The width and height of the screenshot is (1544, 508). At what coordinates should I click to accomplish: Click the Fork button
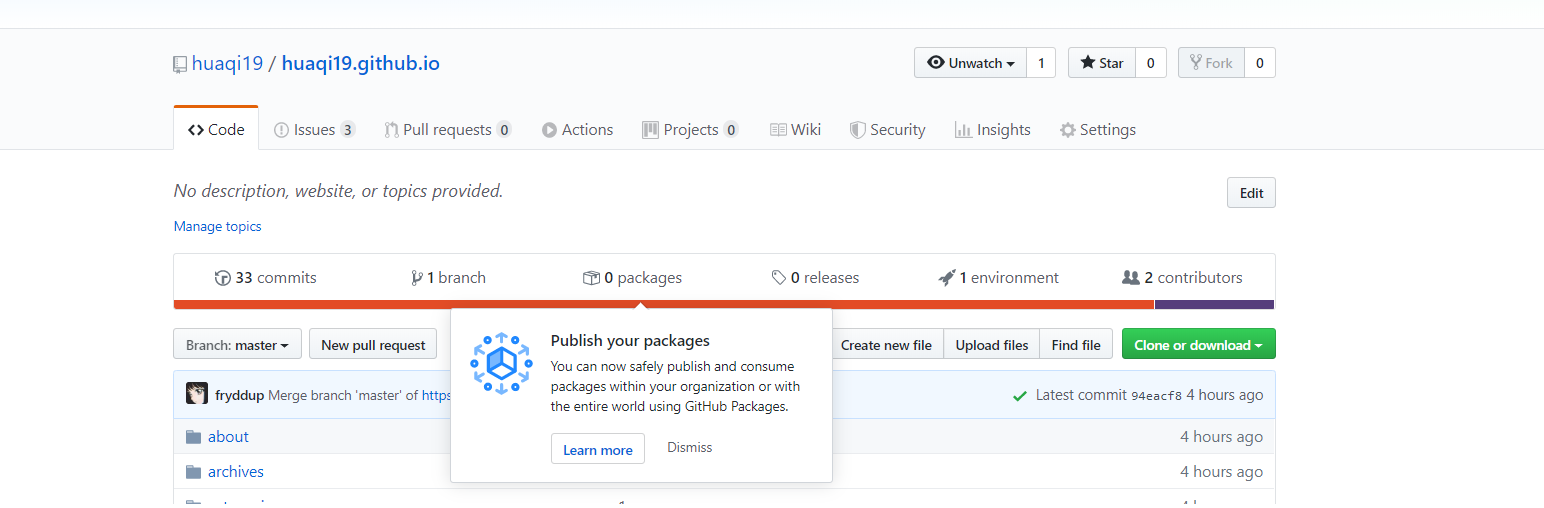pyautogui.click(x=1211, y=63)
